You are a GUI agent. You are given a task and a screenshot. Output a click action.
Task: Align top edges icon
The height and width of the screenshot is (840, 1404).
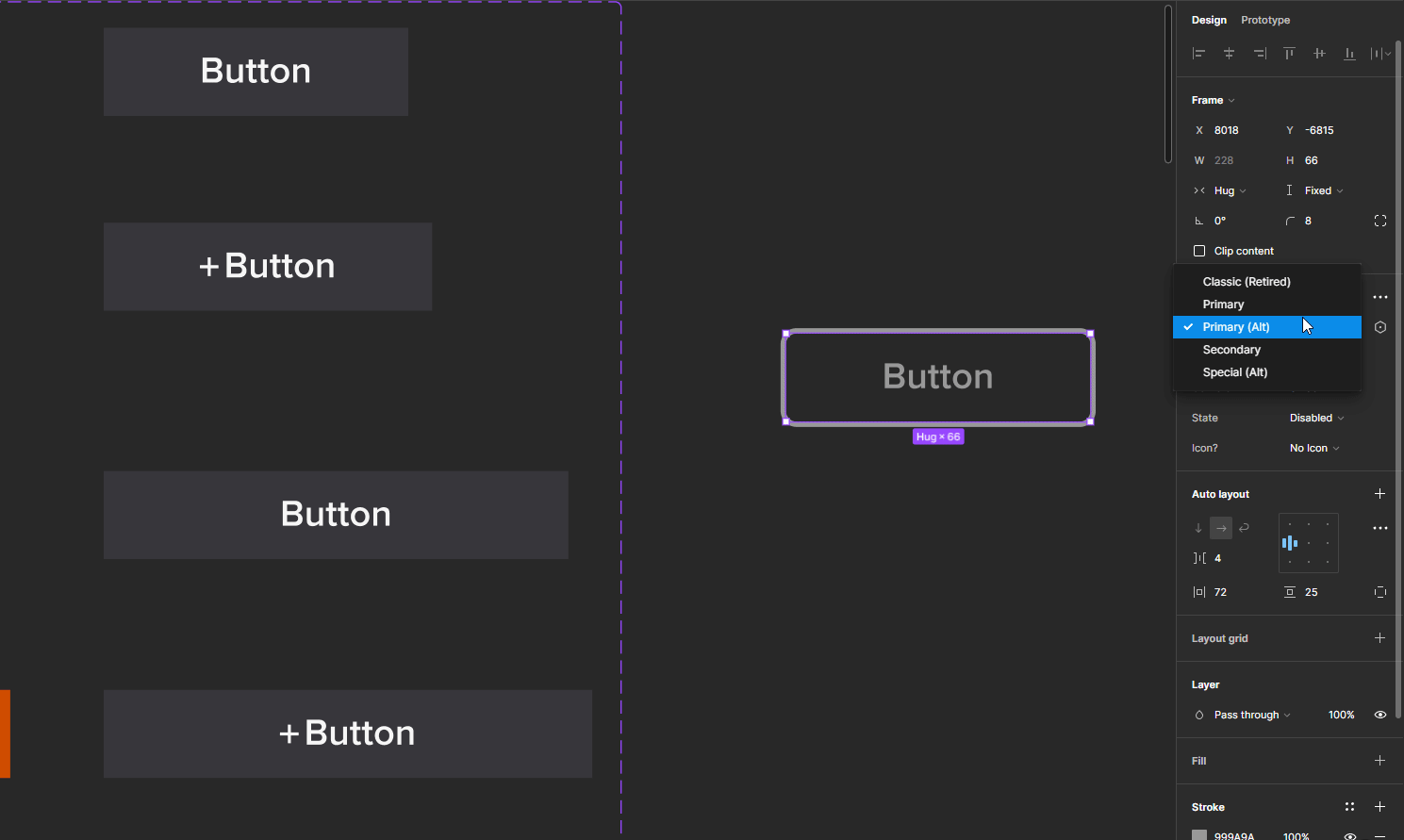[x=1289, y=54]
